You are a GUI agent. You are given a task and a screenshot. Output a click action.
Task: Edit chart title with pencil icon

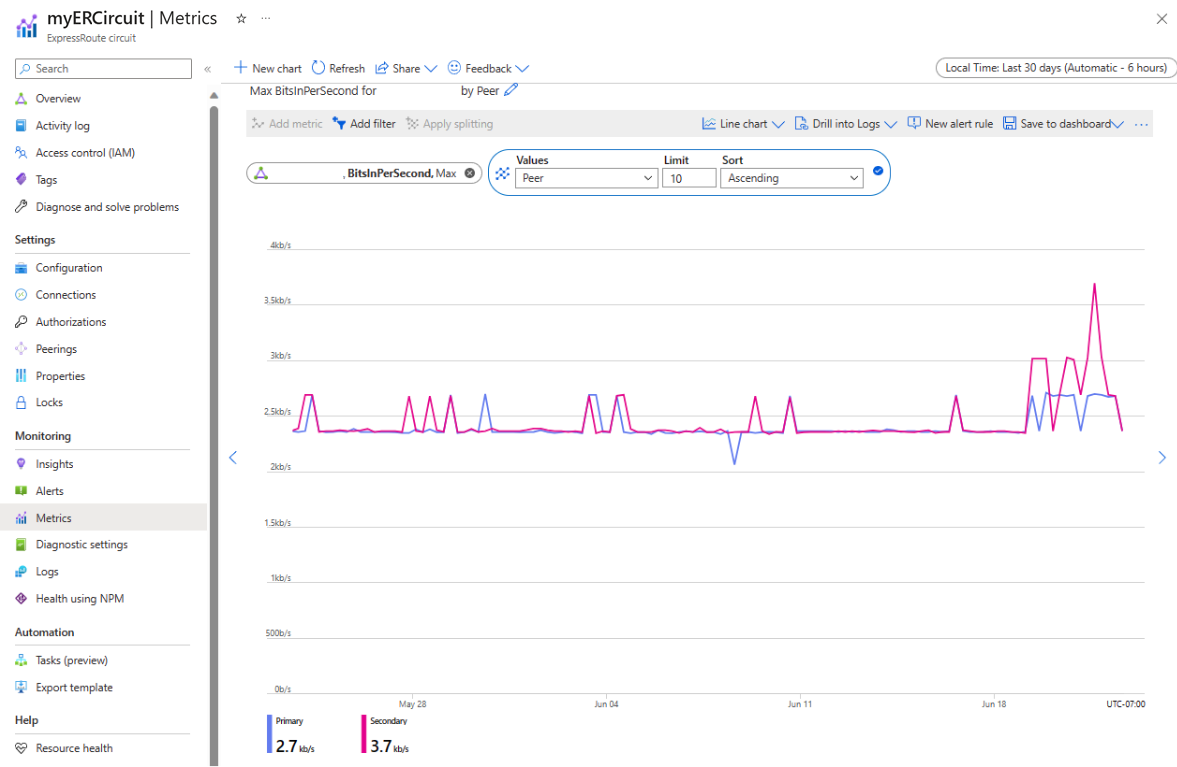tap(511, 90)
